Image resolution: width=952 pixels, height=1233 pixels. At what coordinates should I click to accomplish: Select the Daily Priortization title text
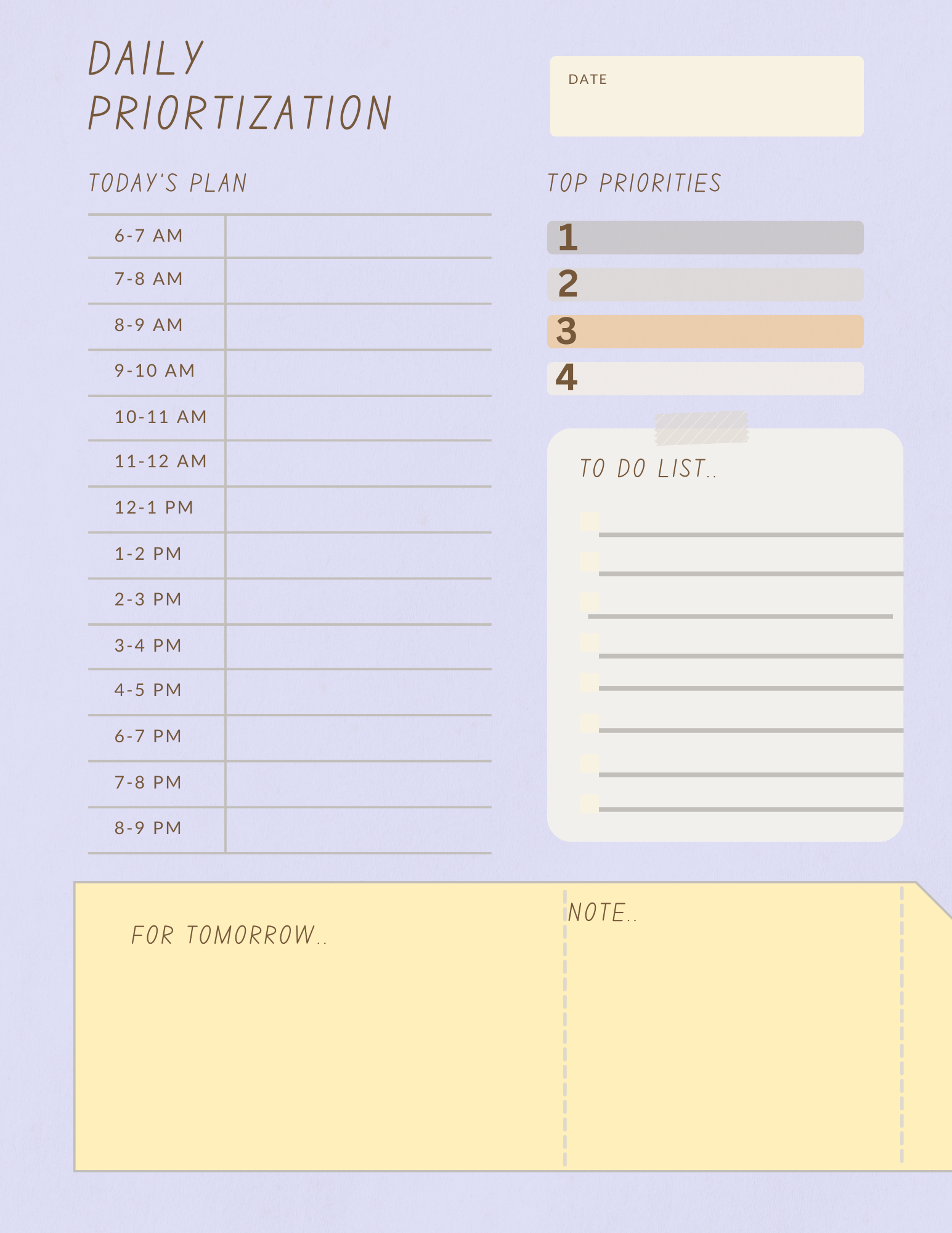(239, 85)
